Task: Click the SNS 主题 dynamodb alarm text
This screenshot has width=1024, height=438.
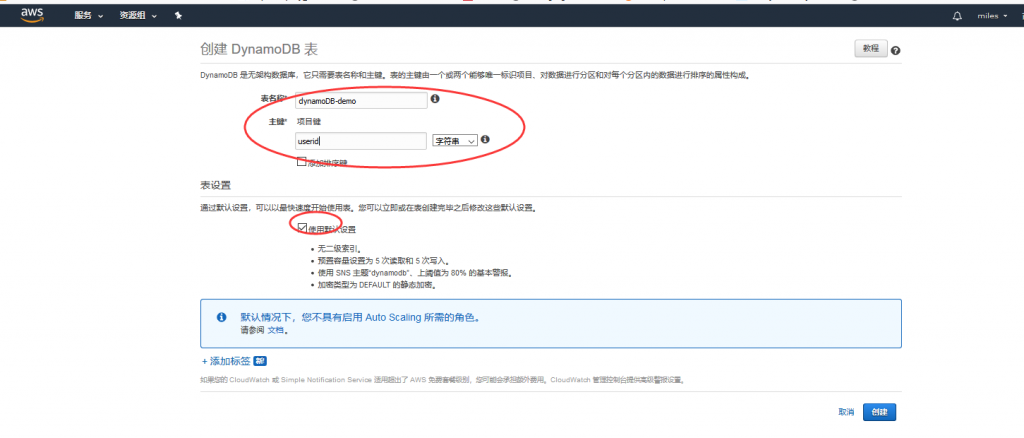Action: coord(414,273)
